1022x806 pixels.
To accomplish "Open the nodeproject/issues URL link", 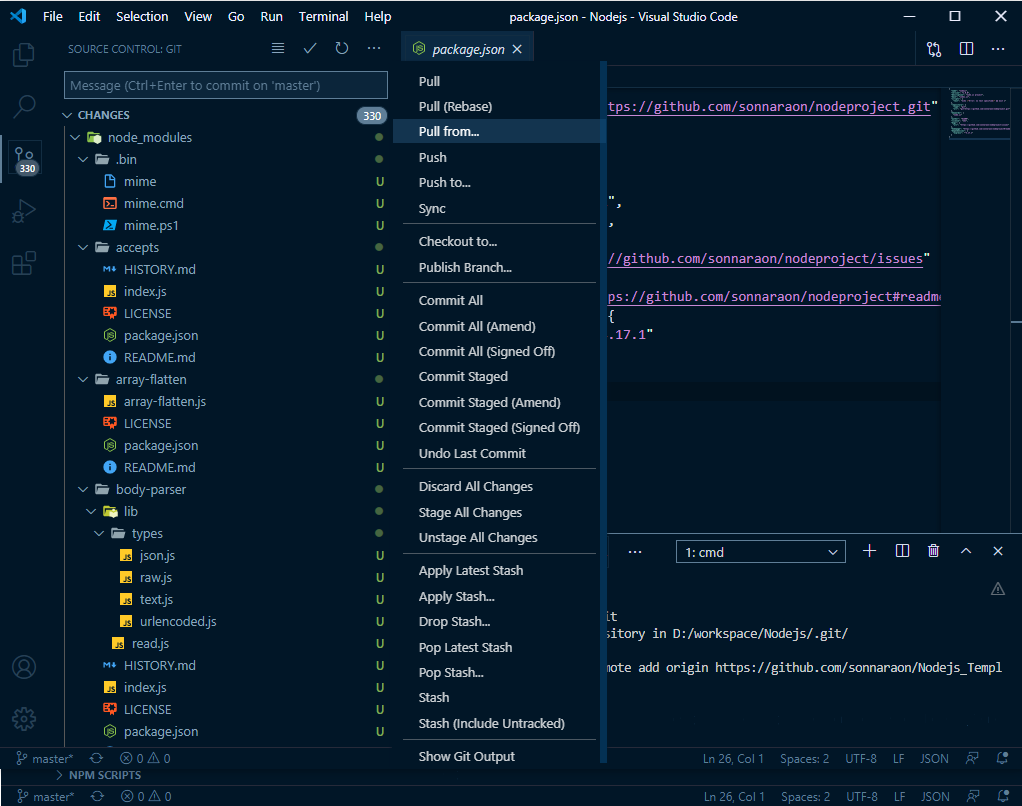I will click(x=765, y=259).
